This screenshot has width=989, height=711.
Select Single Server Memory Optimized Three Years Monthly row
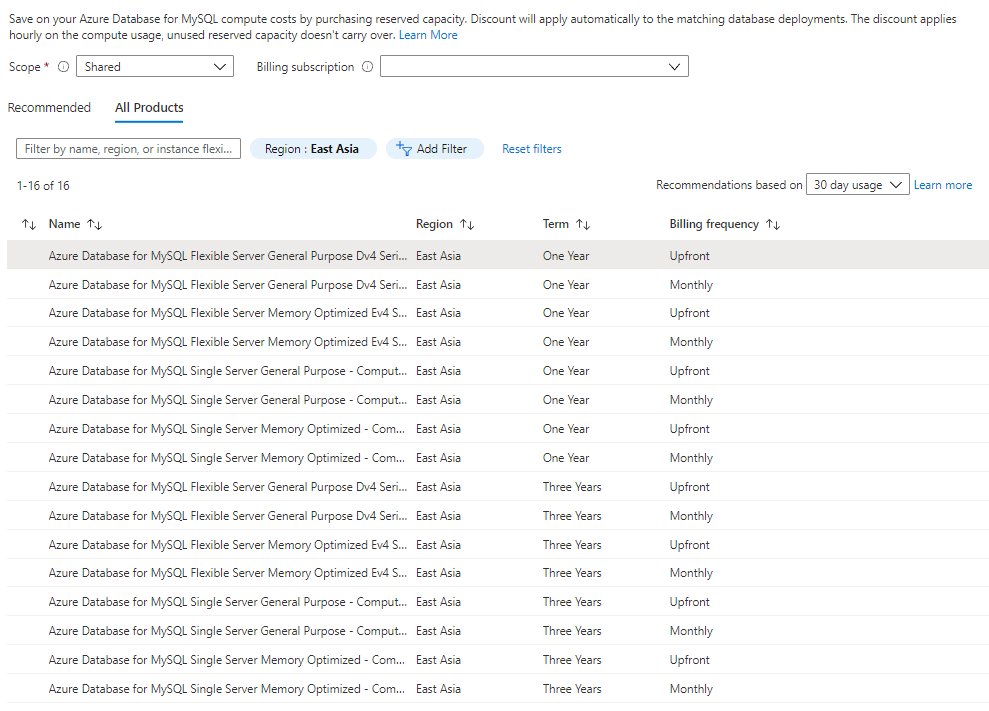tap(498, 688)
